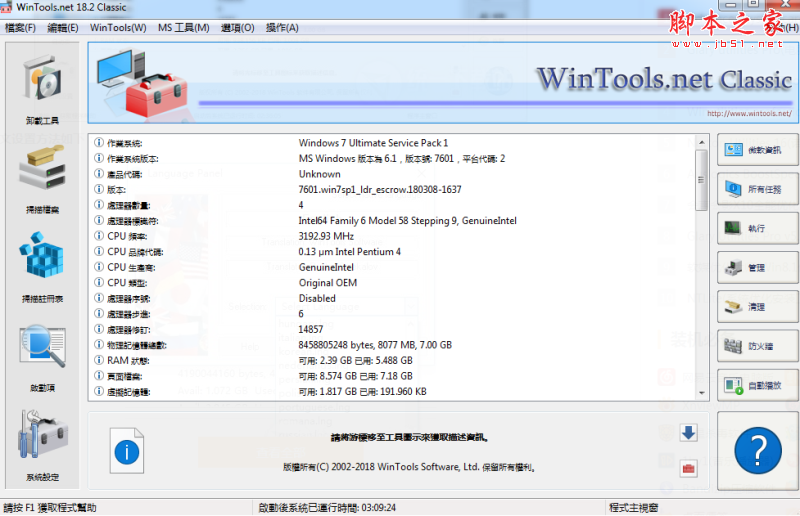
Task: Click the 防火牆 firewall button
Action: coord(758,346)
